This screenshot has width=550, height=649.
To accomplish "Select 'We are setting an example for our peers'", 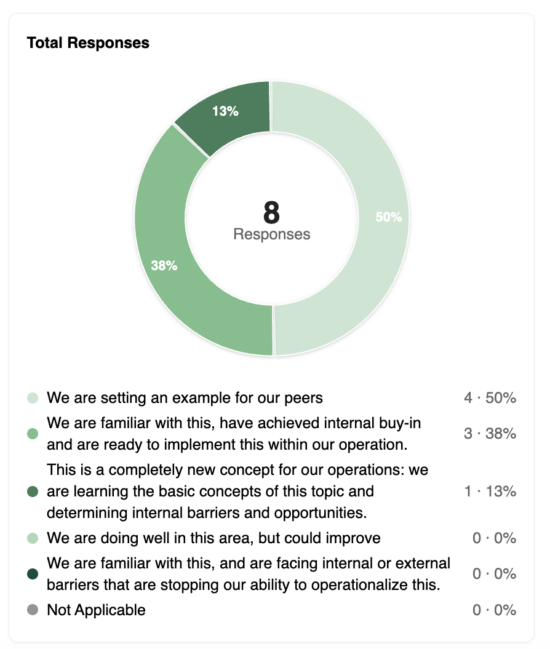I will (185, 398).
